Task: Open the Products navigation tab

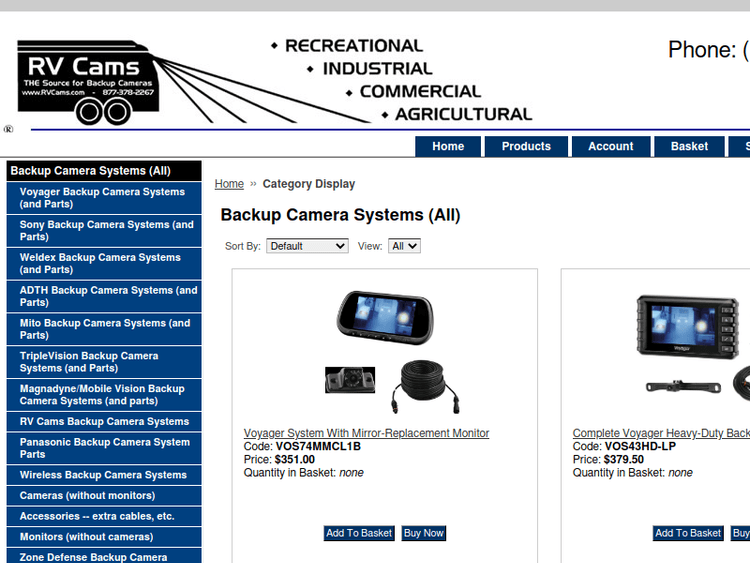Action: pos(526,146)
